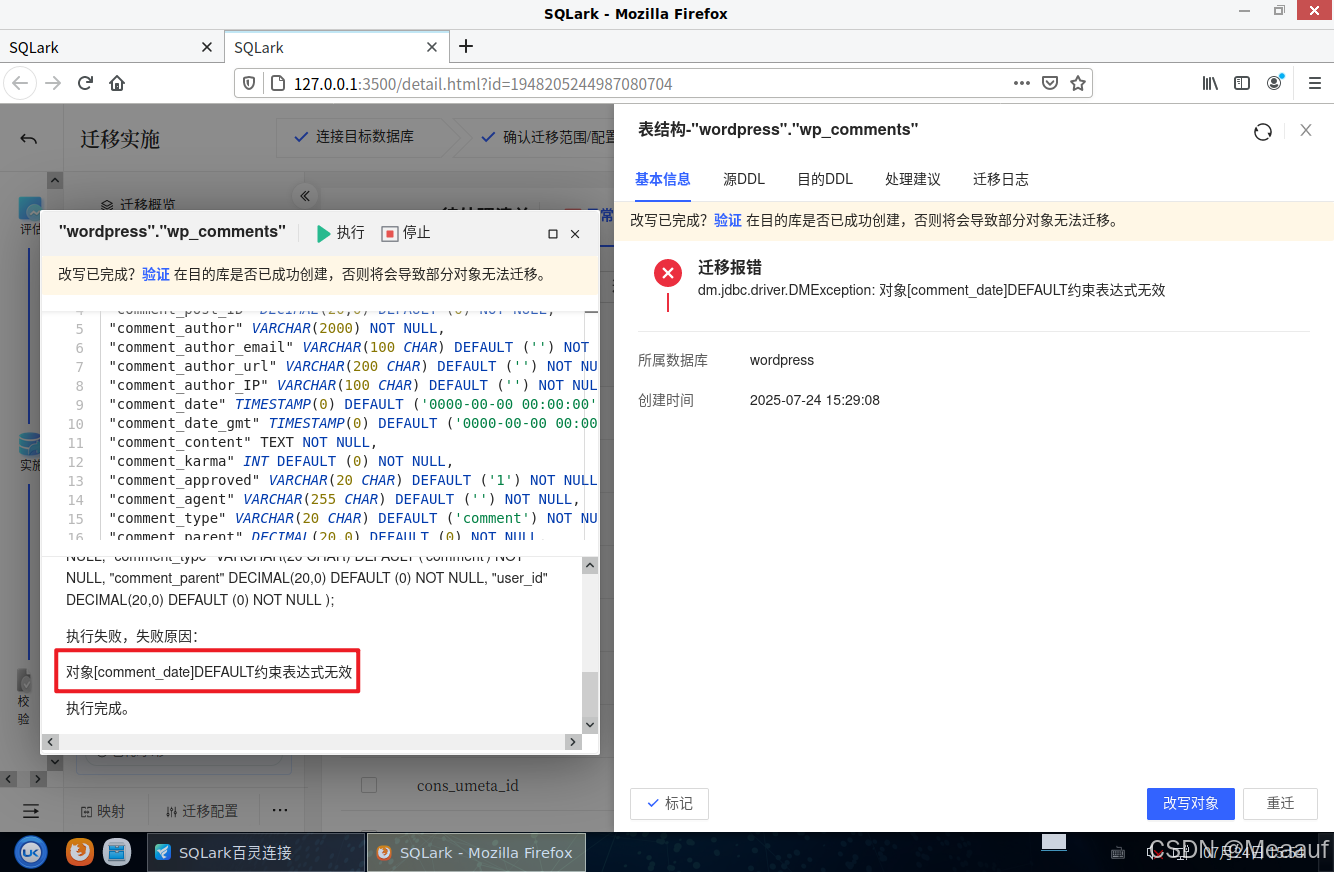Collapse the left panel with the double-chevron
This screenshot has height=872, width=1334.
point(305,196)
